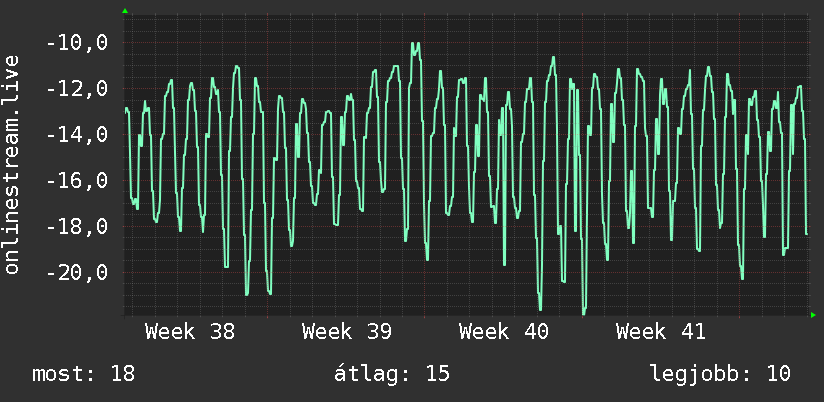This screenshot has height=402, width=824.
Task: Click the green arrow at x-axis end
Action: (813, 315)
